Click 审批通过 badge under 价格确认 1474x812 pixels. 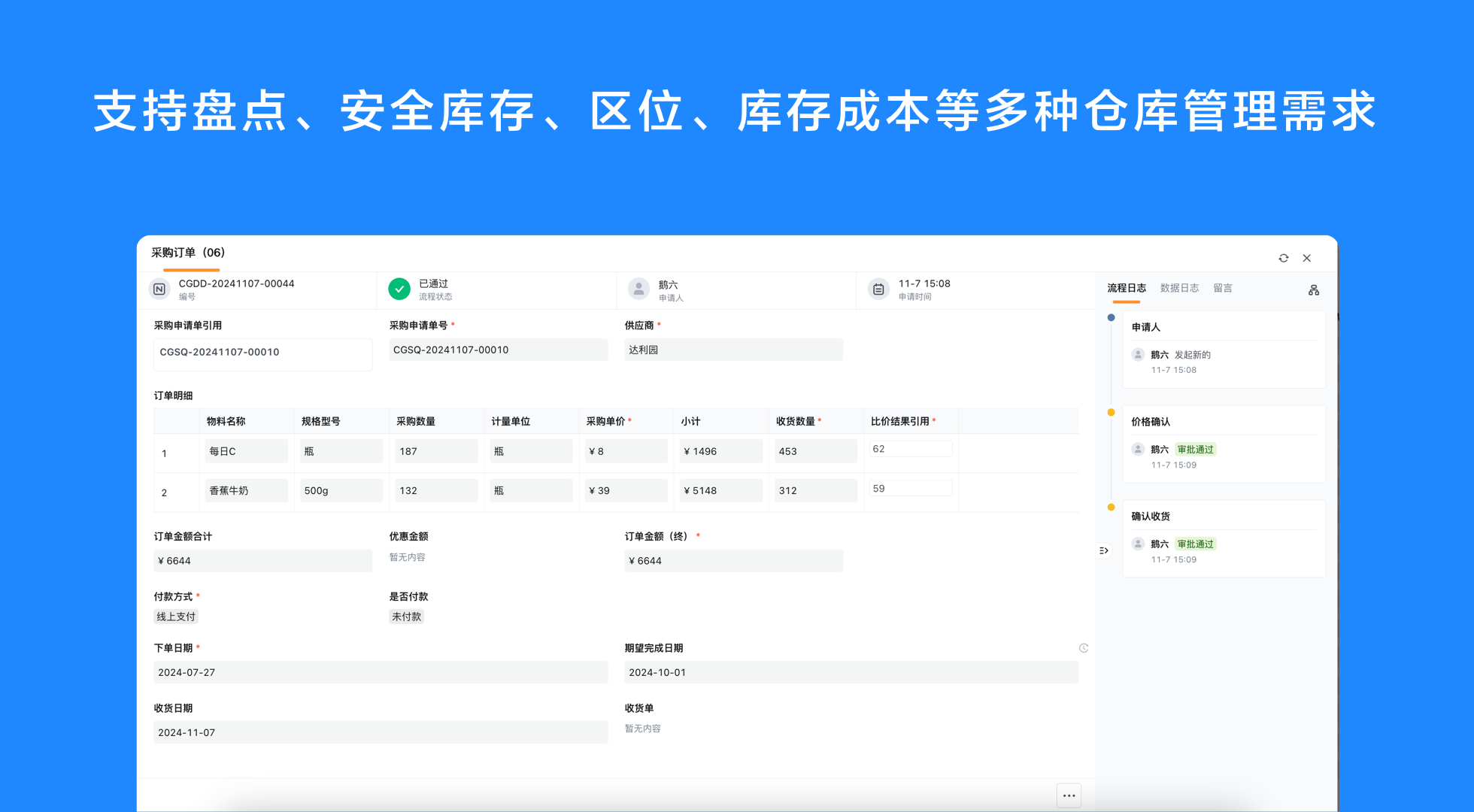(x=1195, y=450)
